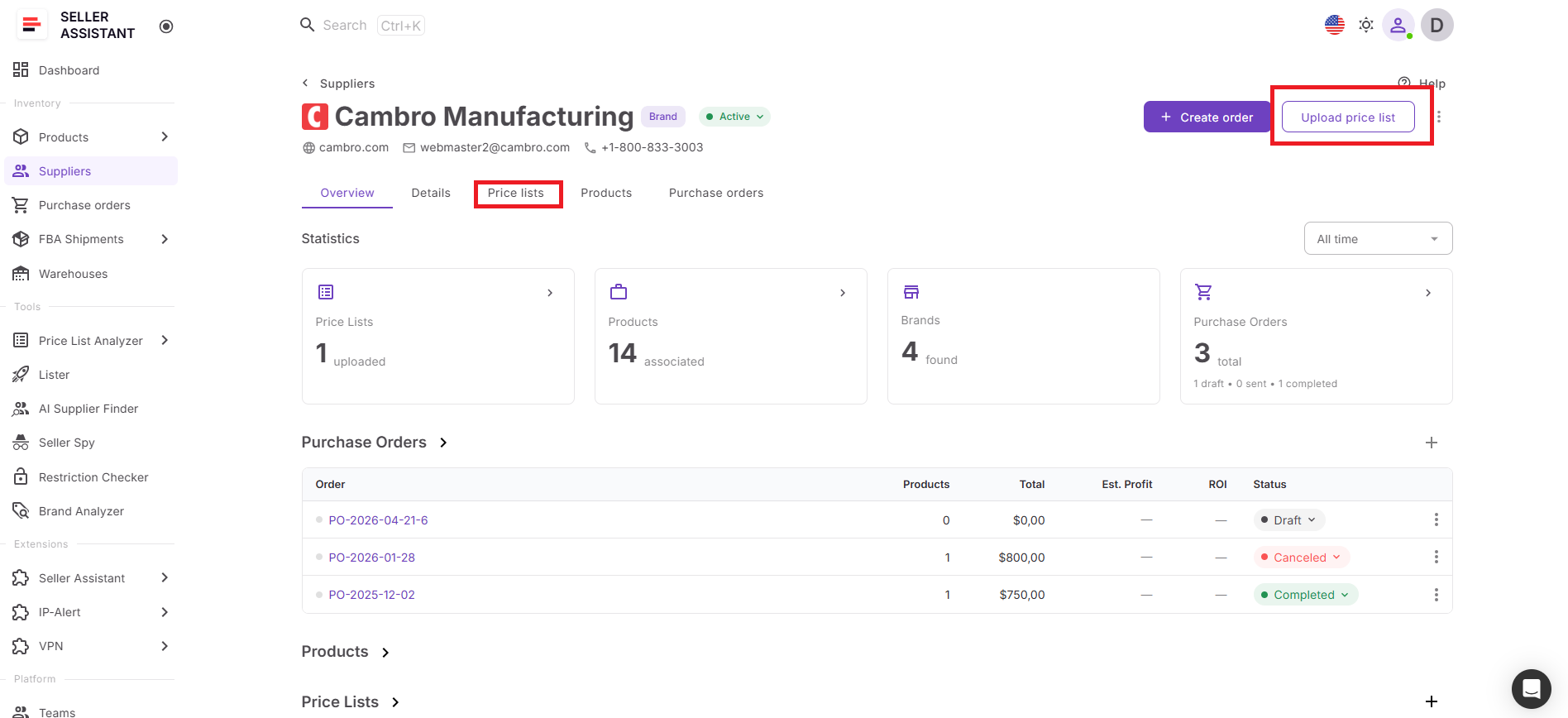
Task: Expand the FBA Shipments submenu chevron
Action: pyautogui.click(x=165, y=239)
